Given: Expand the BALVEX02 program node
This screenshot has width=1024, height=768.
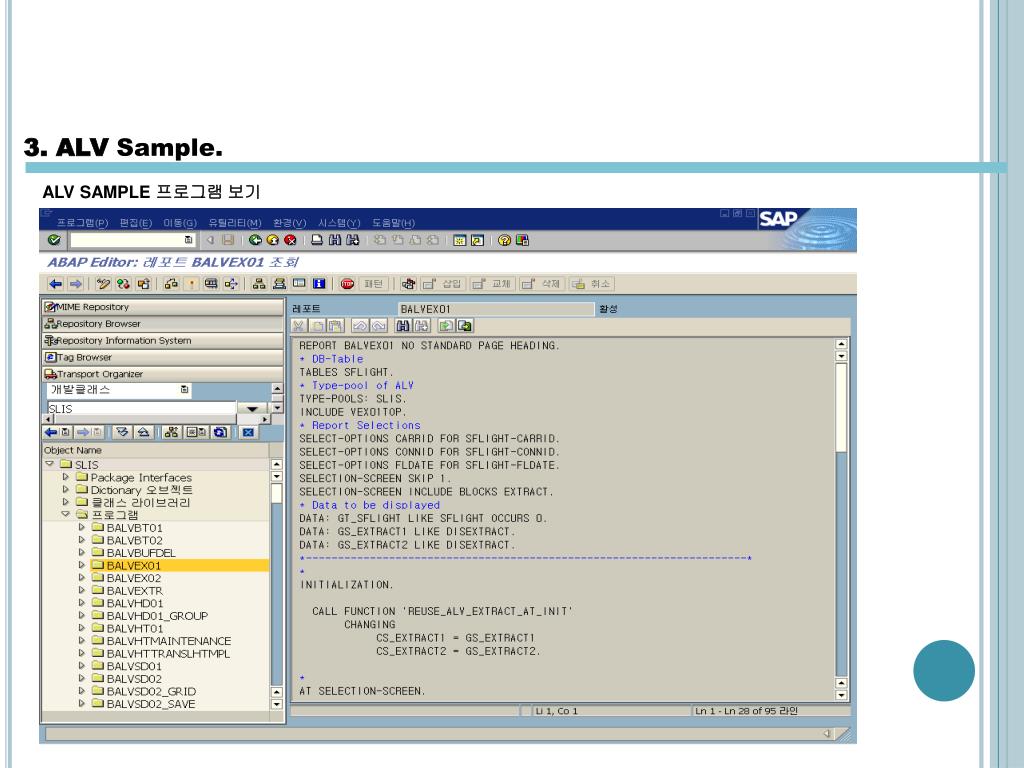Looking at the screenshot, I should pyautogui.click(x=82, y=577).
